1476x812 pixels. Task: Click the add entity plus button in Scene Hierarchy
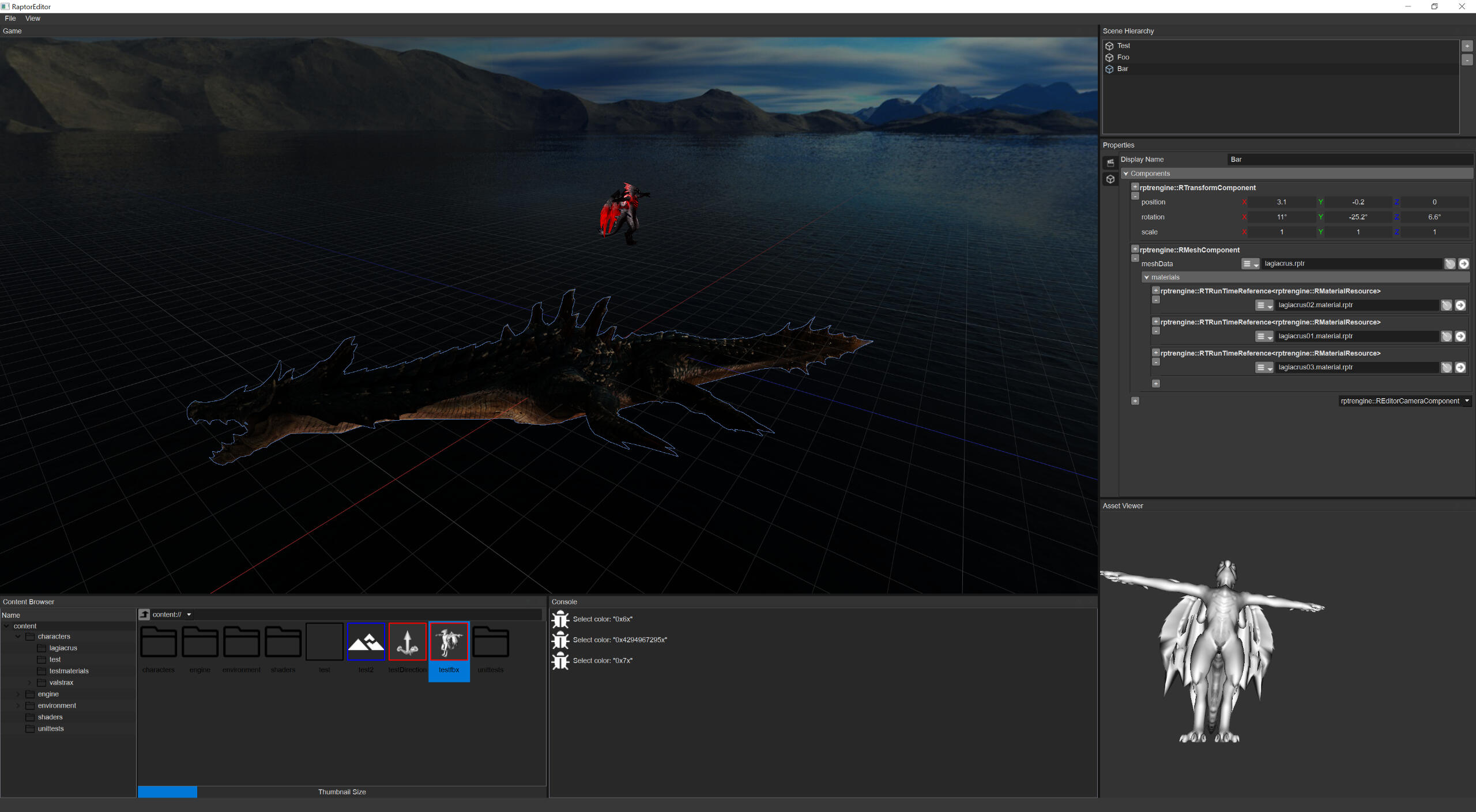click(x=1467, y=46)
